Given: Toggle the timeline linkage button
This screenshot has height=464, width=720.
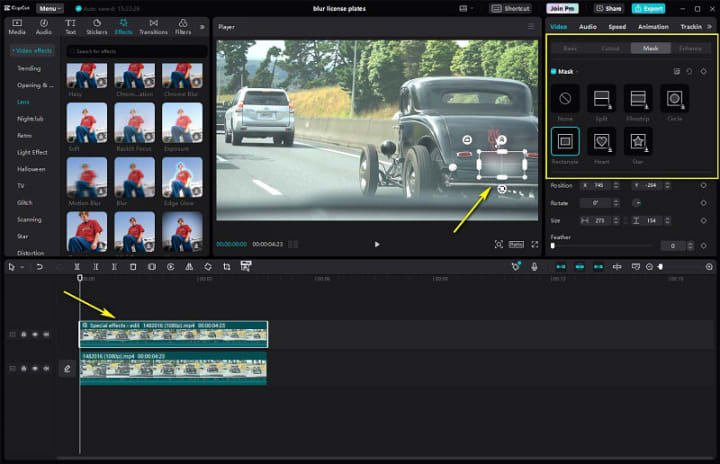Looking at the screenshot, I should (x=598, y=266).
